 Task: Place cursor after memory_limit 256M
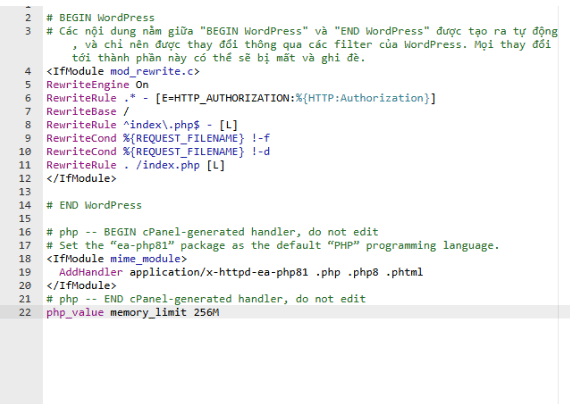[220, 312]
